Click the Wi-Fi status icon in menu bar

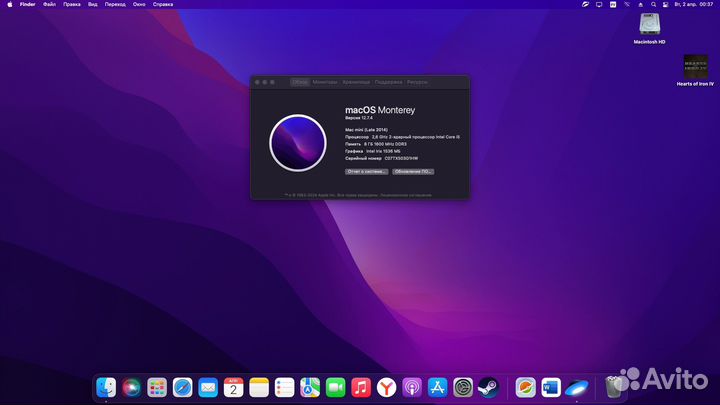coord(627,4)
